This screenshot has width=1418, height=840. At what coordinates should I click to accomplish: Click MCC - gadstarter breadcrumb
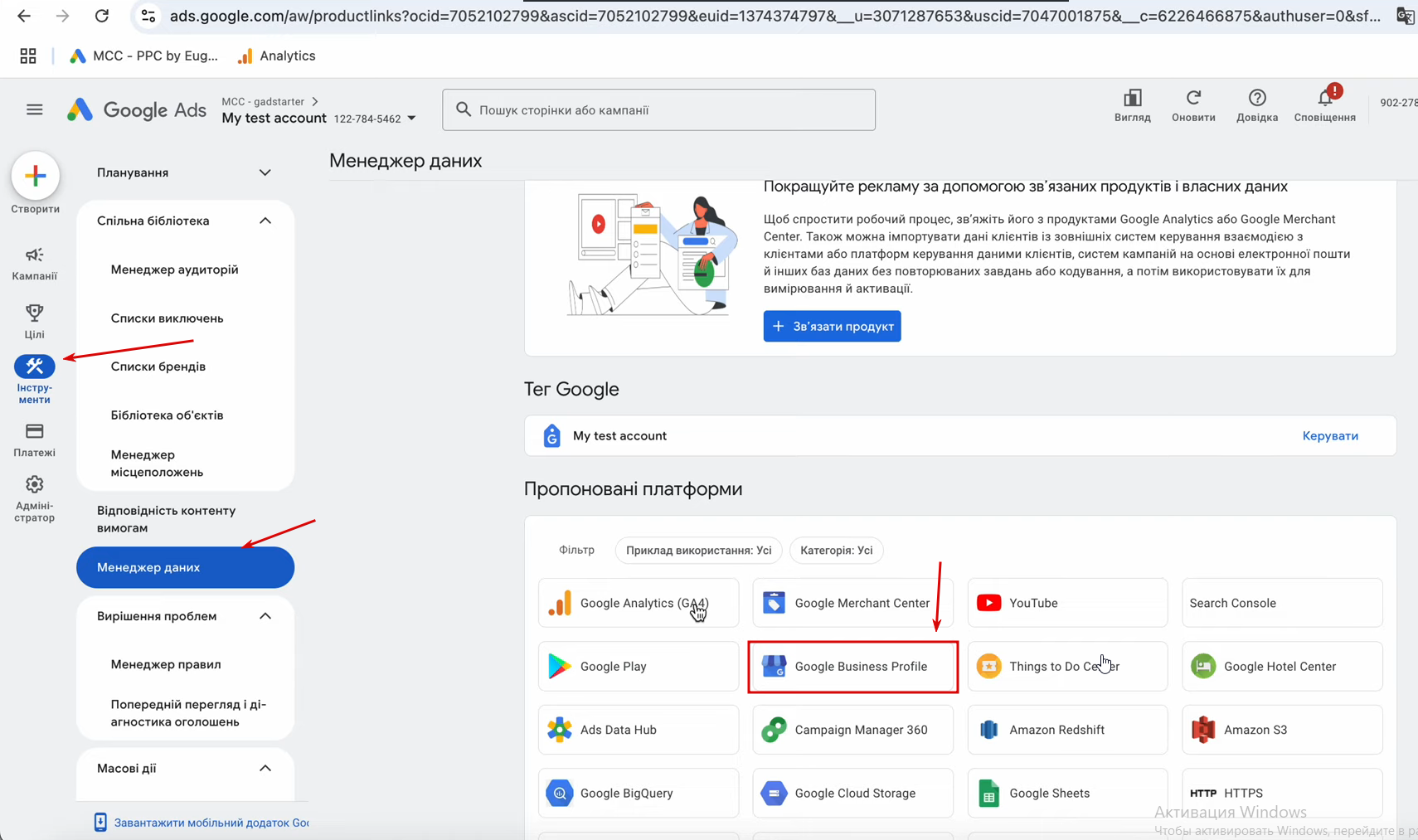point(263,101)
